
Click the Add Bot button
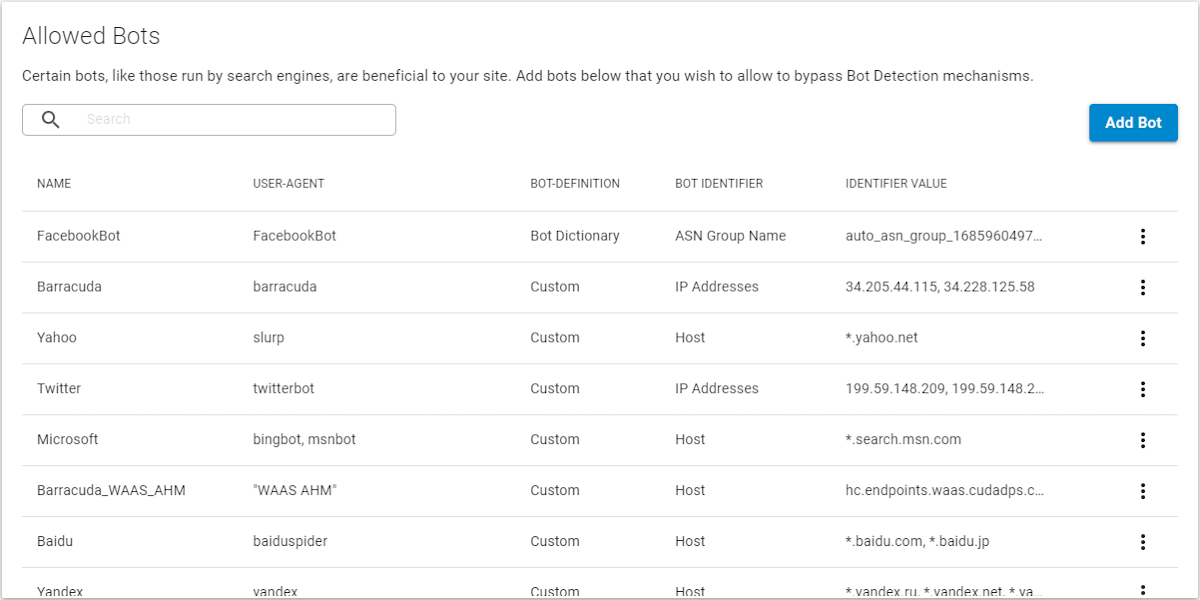point(1133,122)
